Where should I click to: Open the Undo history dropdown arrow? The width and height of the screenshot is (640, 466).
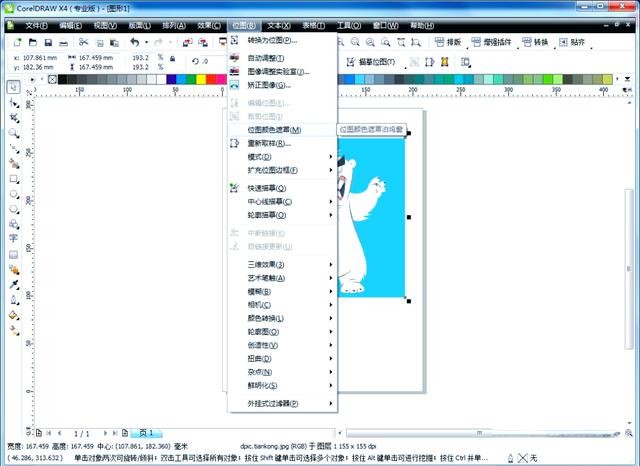pos(146,42)
